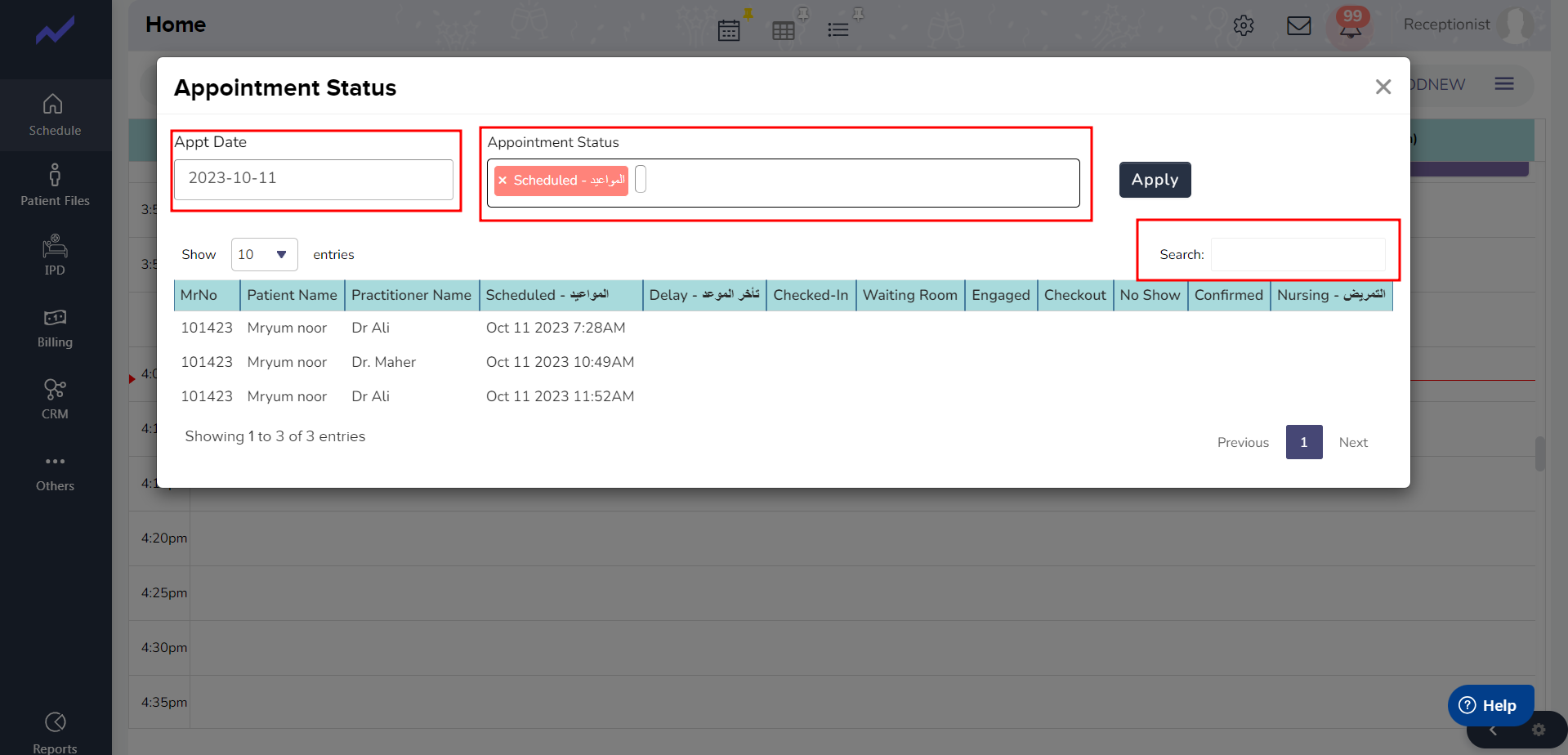Sort by Scheduled column header
This screenshot has width=1568, height=755.
[561, 295]
